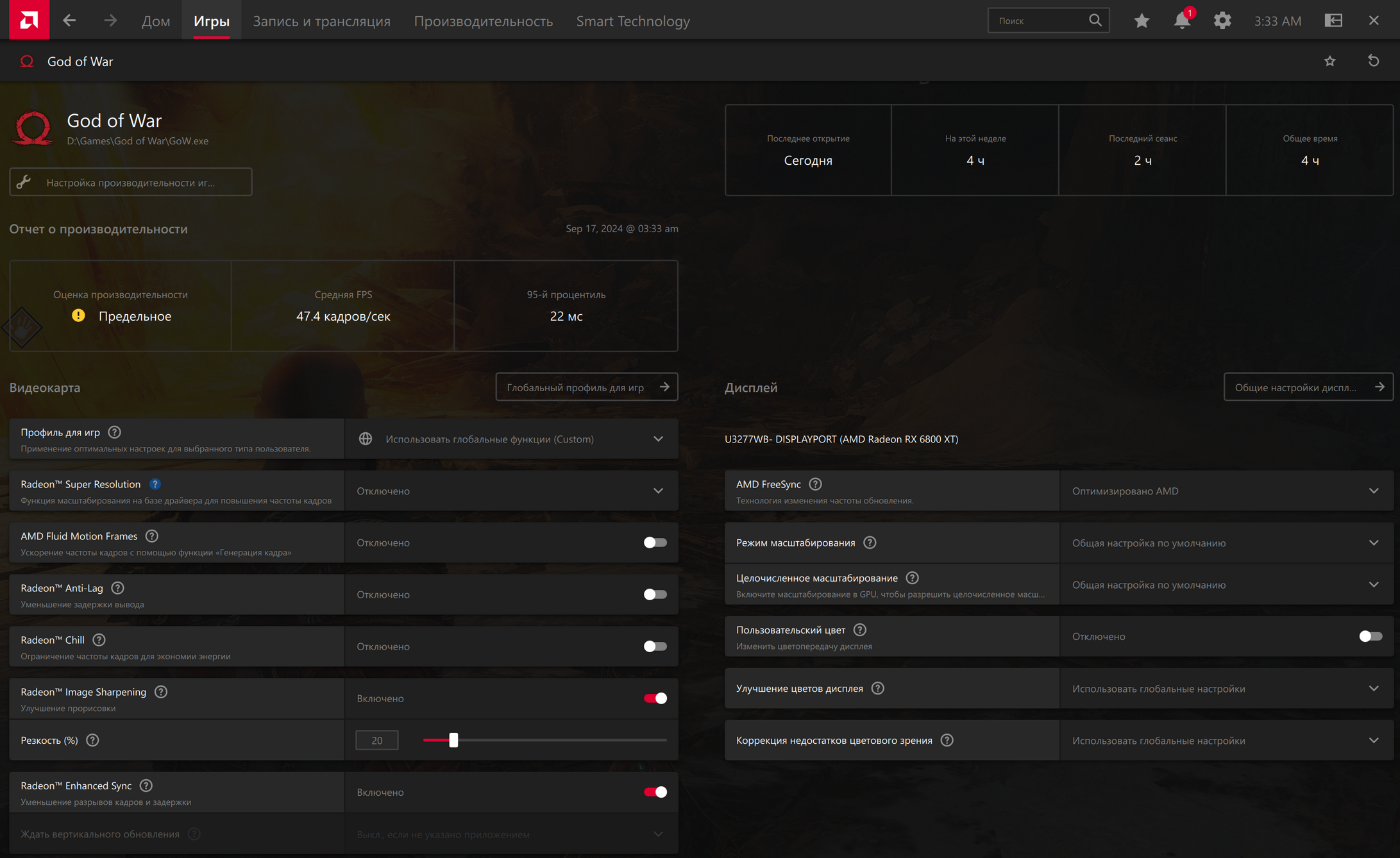Enable AMD Fluid Motion Frames toggle
The height and width of the screenshot is (858, 1400).
point(655,543)
